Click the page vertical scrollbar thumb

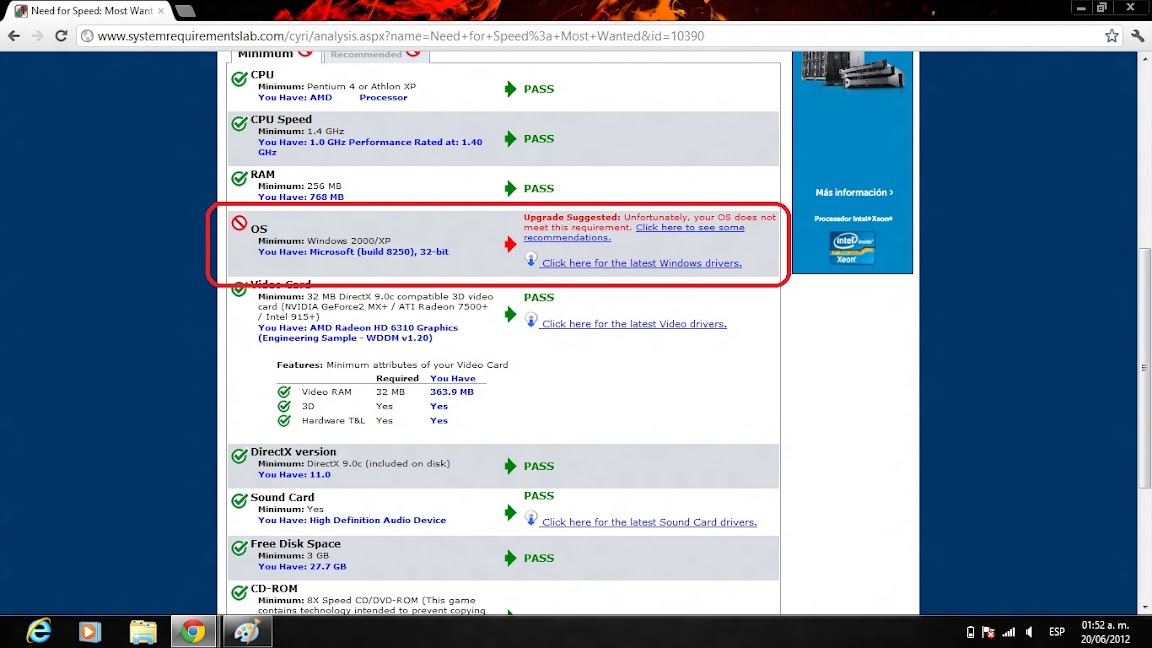pos(1145,367)
